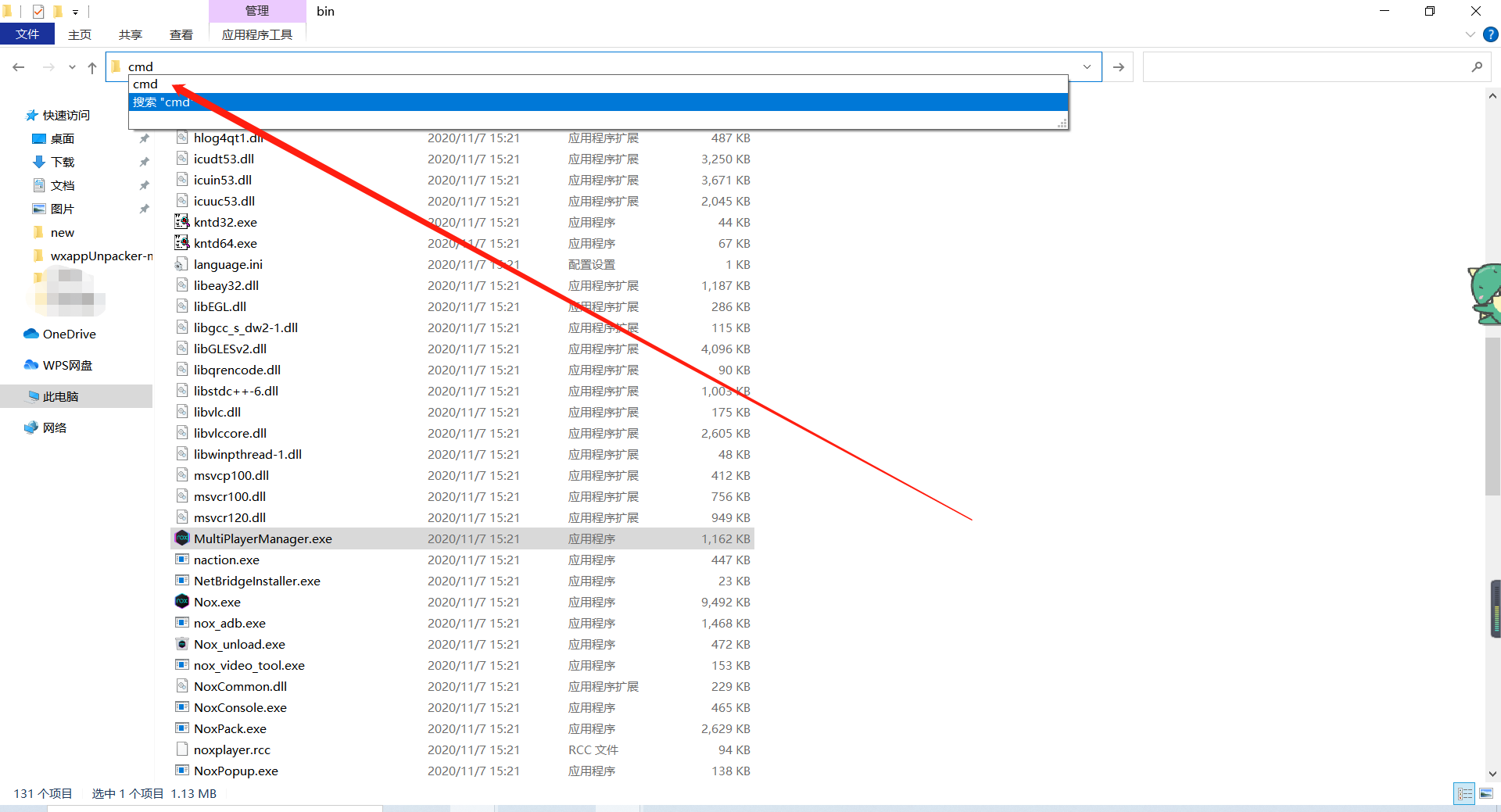The width and height of the screenshot is (1501, 812).
Task: Click the naction.exe file icon
Action: [181, 560]
